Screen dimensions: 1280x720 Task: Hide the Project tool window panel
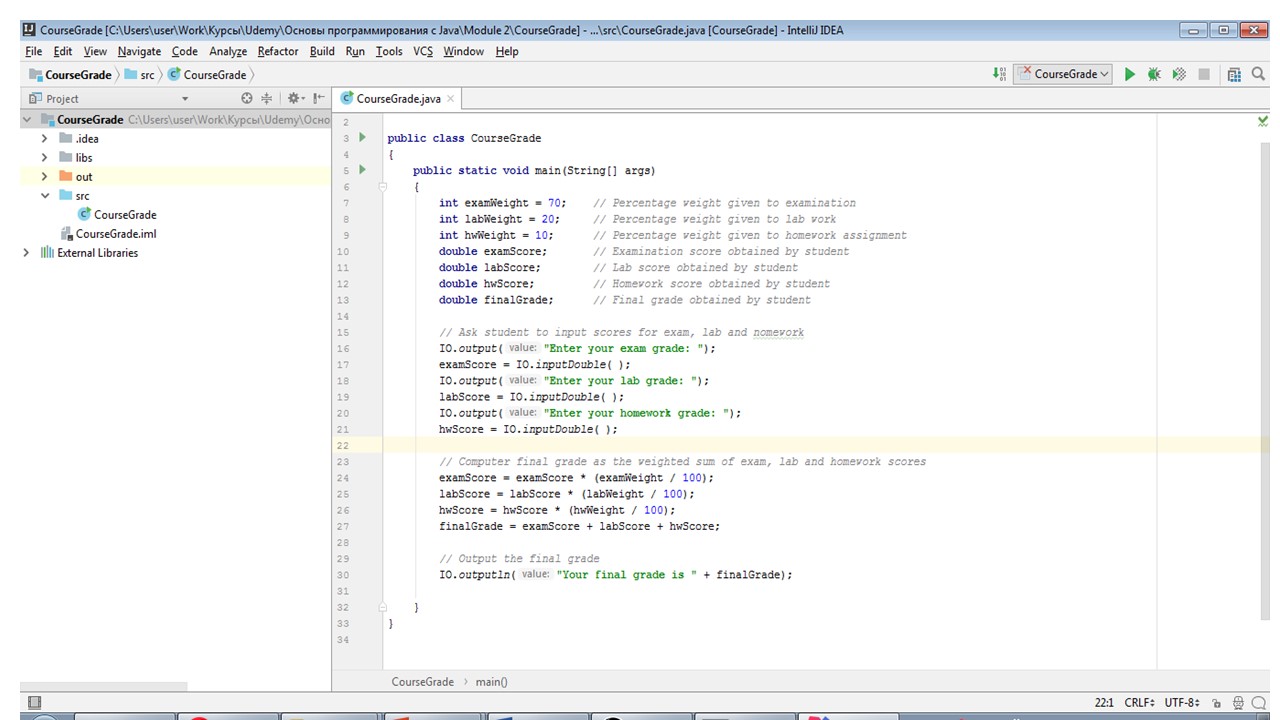point(318,98)
